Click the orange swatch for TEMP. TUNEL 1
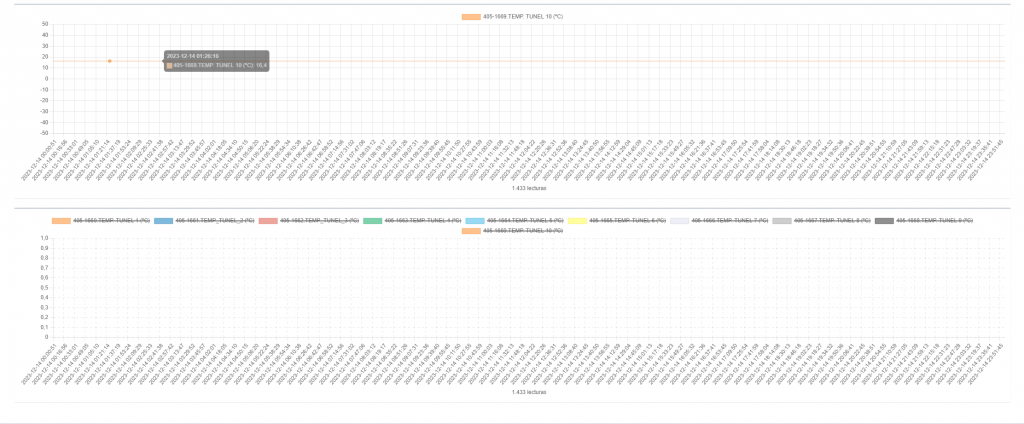This screenshot has height=424, width=1024. click(x=61, y=219)
